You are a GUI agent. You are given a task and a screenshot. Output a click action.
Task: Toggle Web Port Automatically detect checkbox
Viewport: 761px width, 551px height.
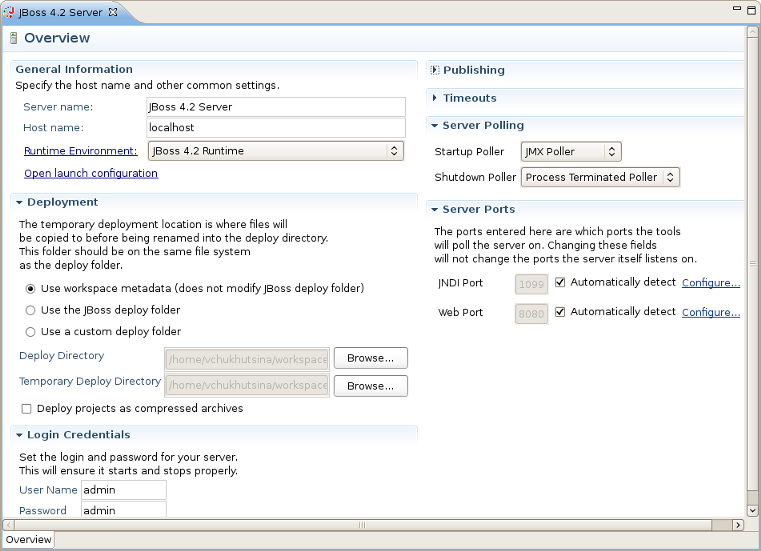[560, 312]
